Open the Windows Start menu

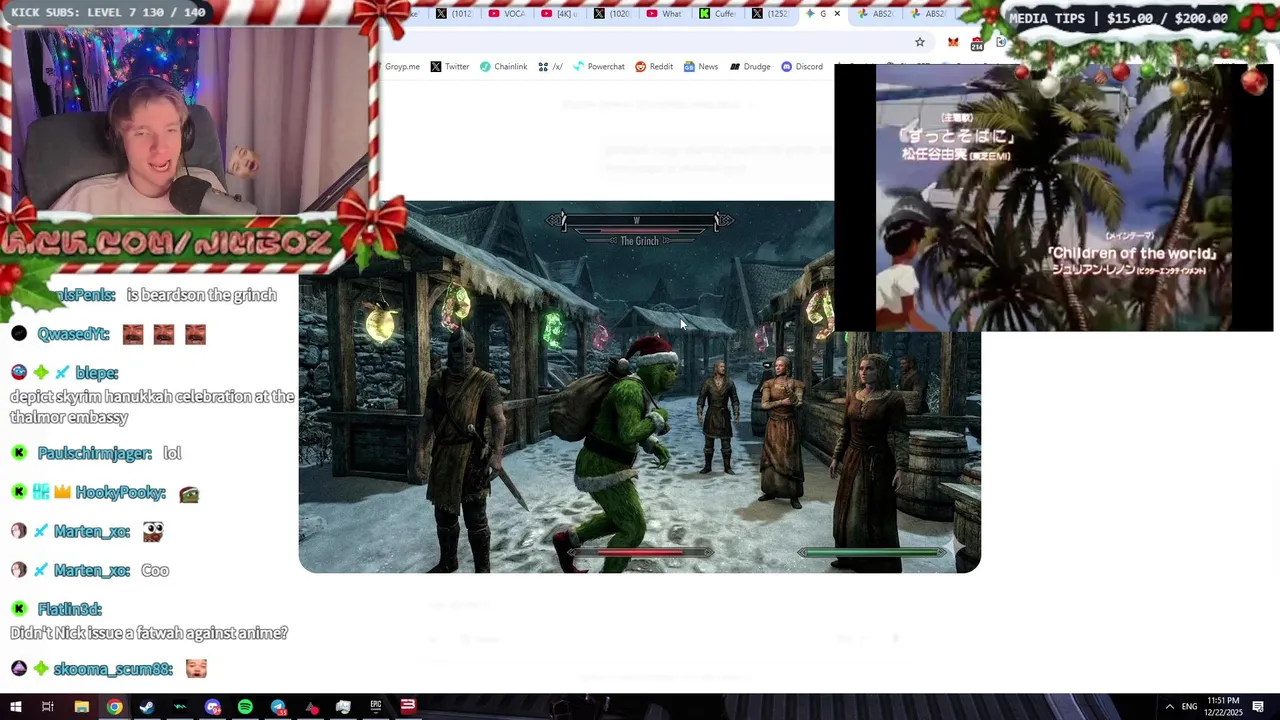click(x=15, y=707)
